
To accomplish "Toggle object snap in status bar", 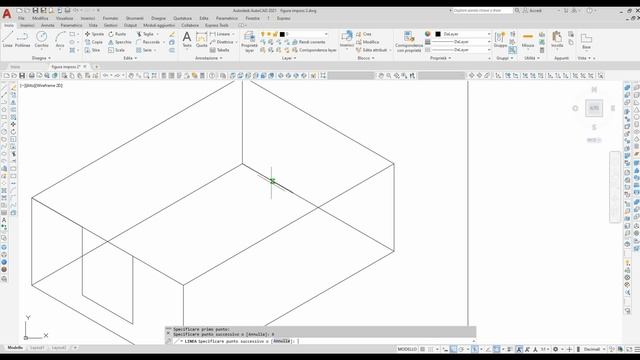I will point(496,349).
